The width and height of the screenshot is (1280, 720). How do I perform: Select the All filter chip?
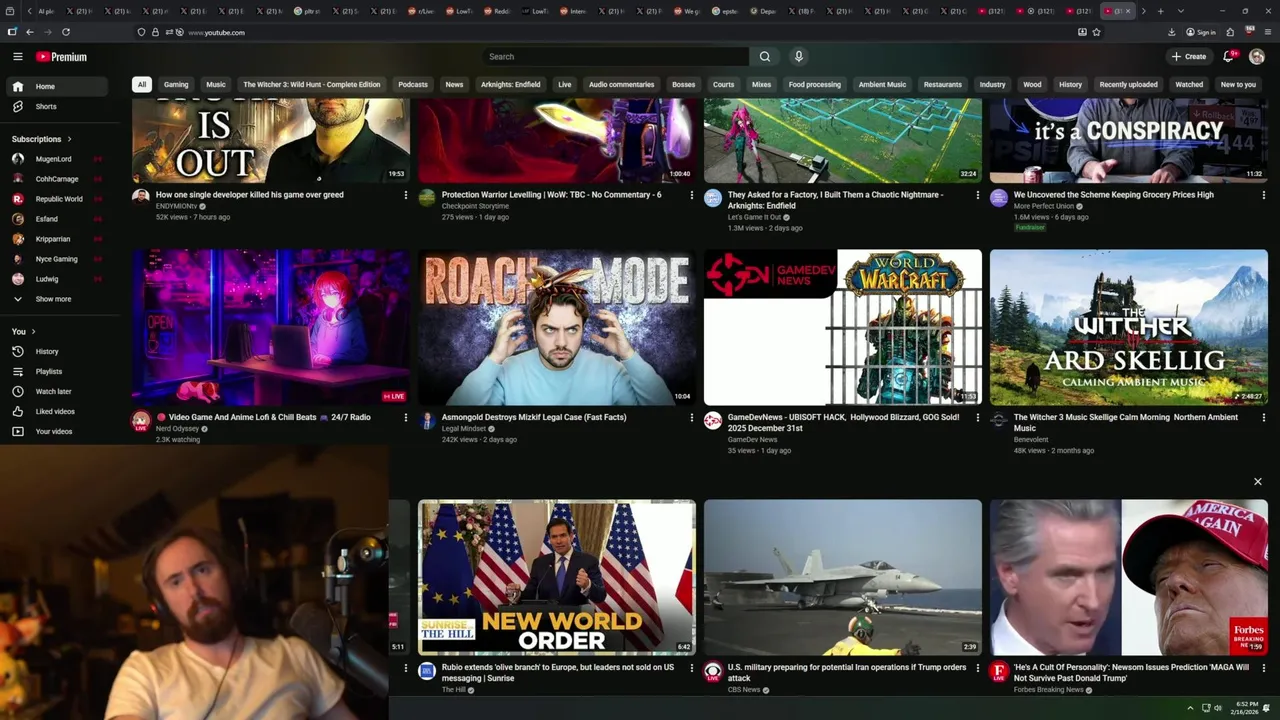142,85
